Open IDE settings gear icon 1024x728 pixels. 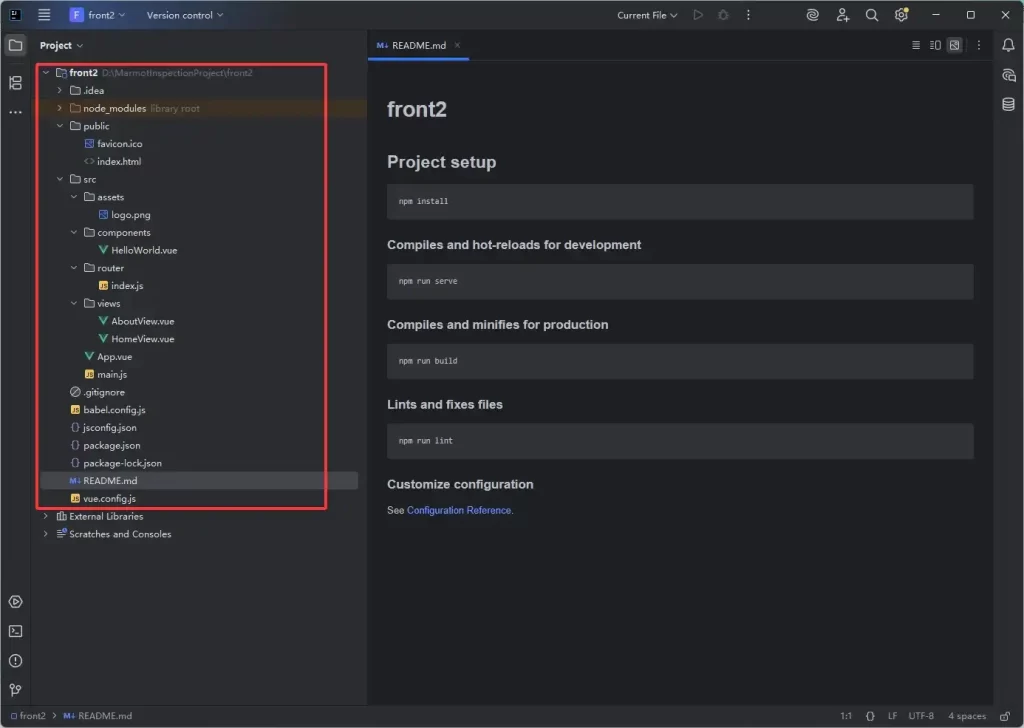pyautogui.click(x=901, y=15)
